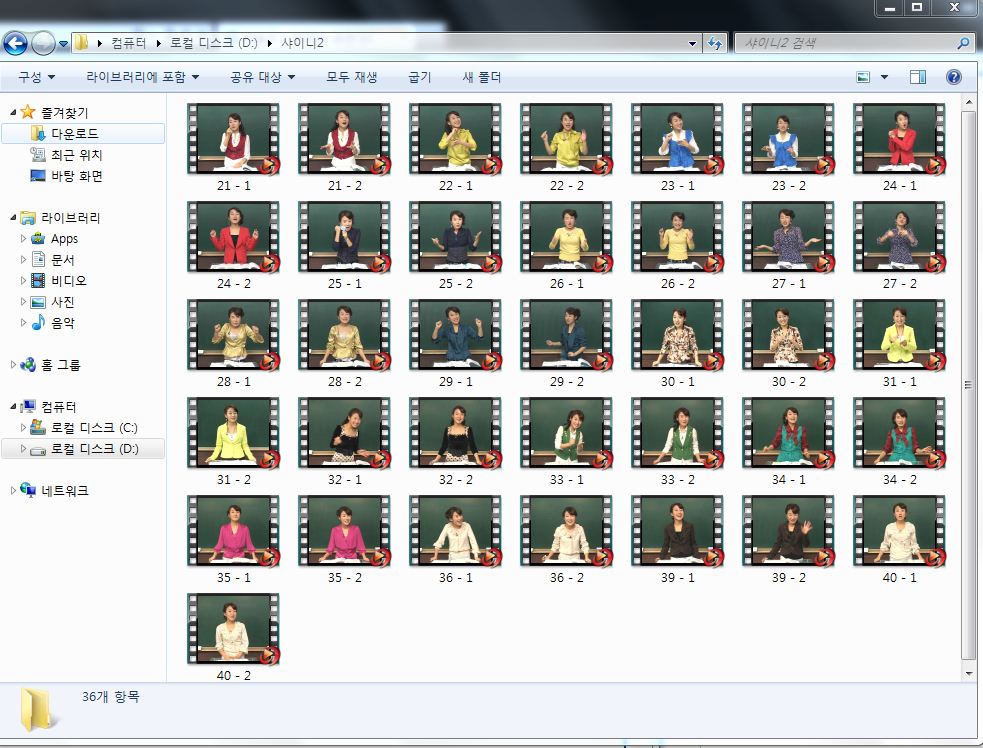The image size is (983, 748).
Task: Select video file 28 - 1
Action: (233, 343)
